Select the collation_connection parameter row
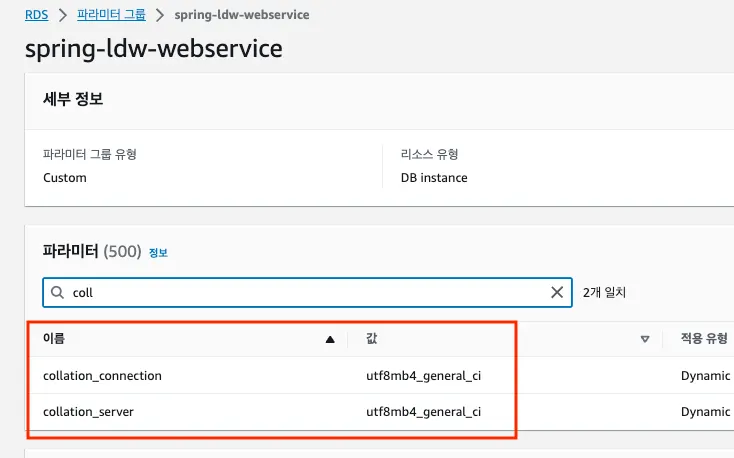This screenshot has height=458, width=734. tap(102, 376)
